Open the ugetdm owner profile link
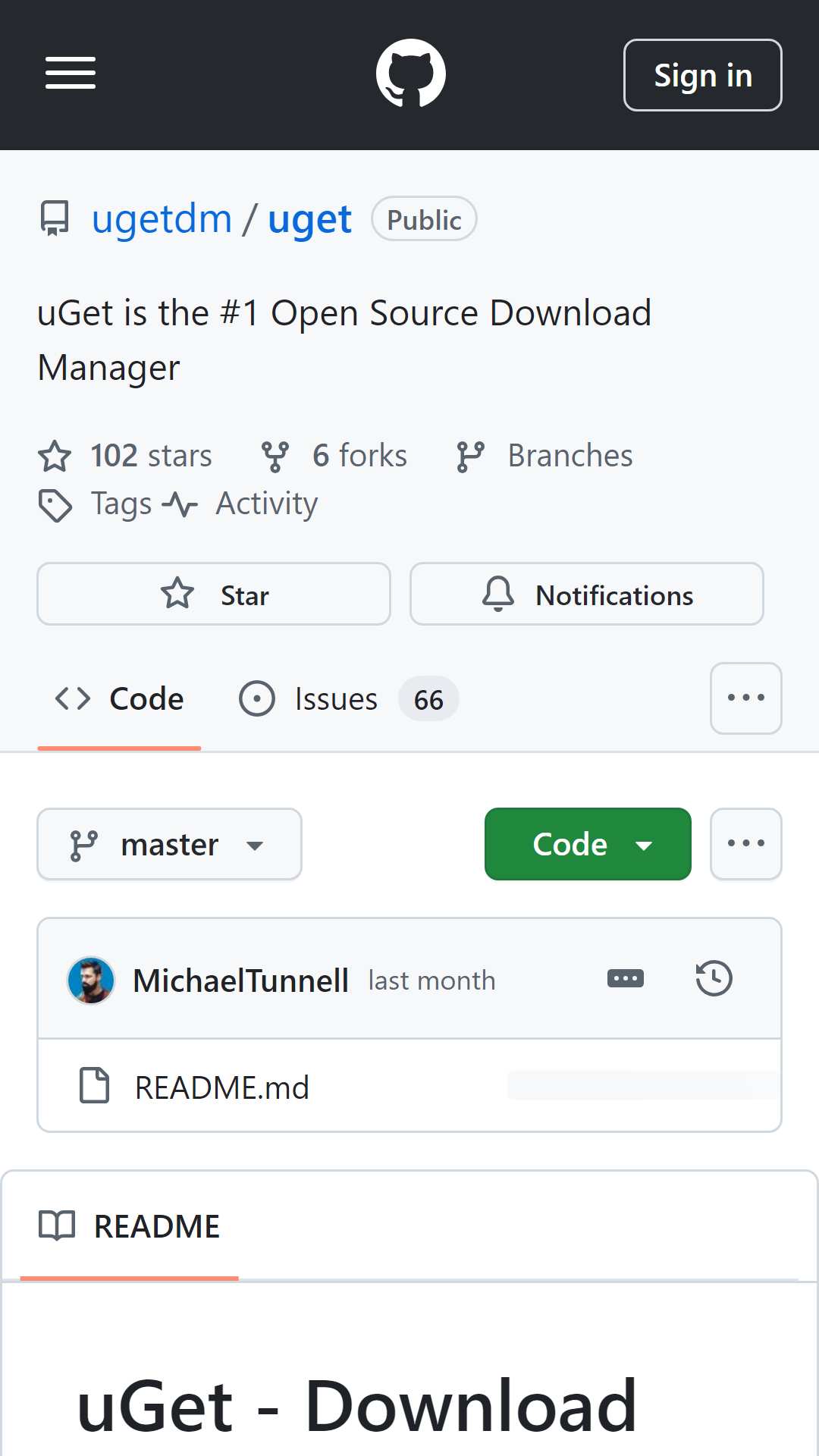The image size is (819, 1456). click(x=162, y=219)
